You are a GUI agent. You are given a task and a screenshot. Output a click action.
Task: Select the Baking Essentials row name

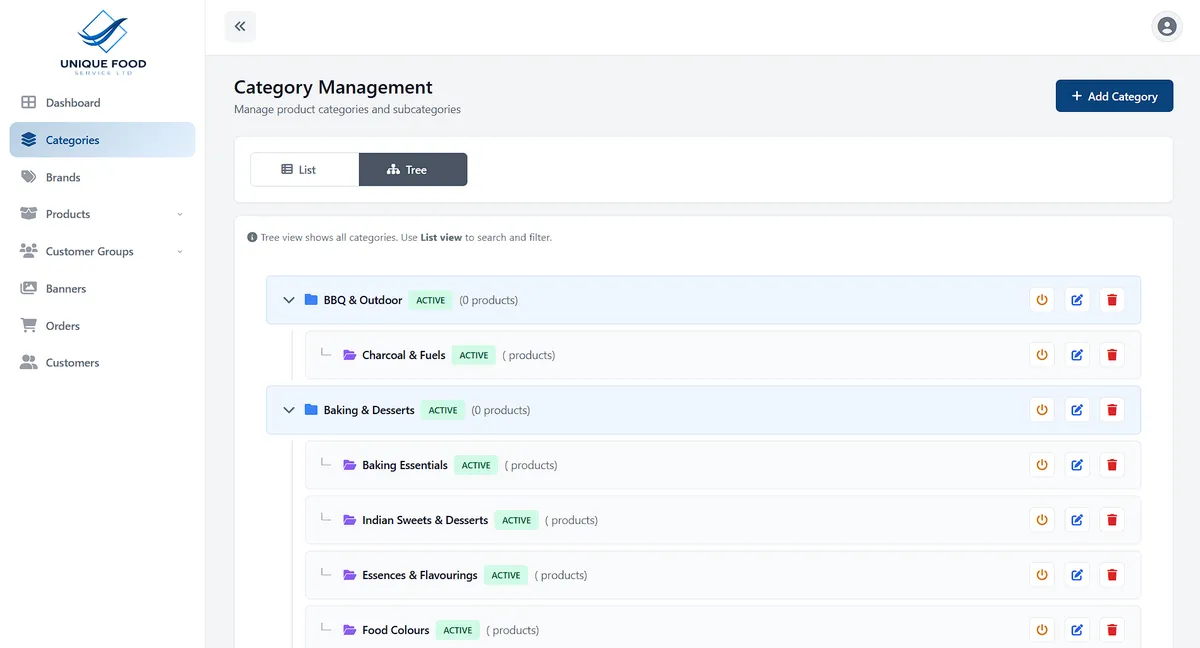point(405,465)
